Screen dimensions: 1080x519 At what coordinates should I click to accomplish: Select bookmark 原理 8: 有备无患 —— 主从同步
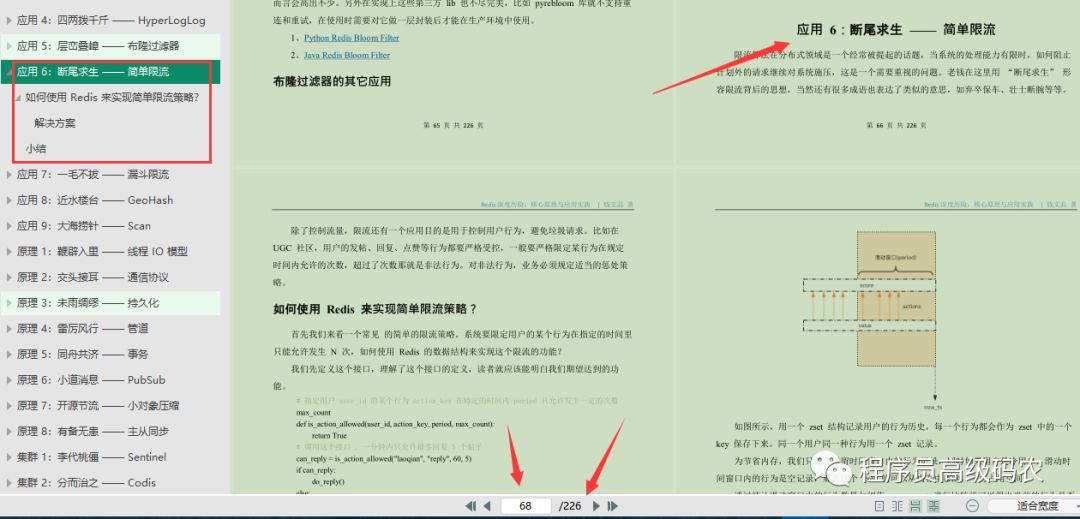(x=93, y=432)
